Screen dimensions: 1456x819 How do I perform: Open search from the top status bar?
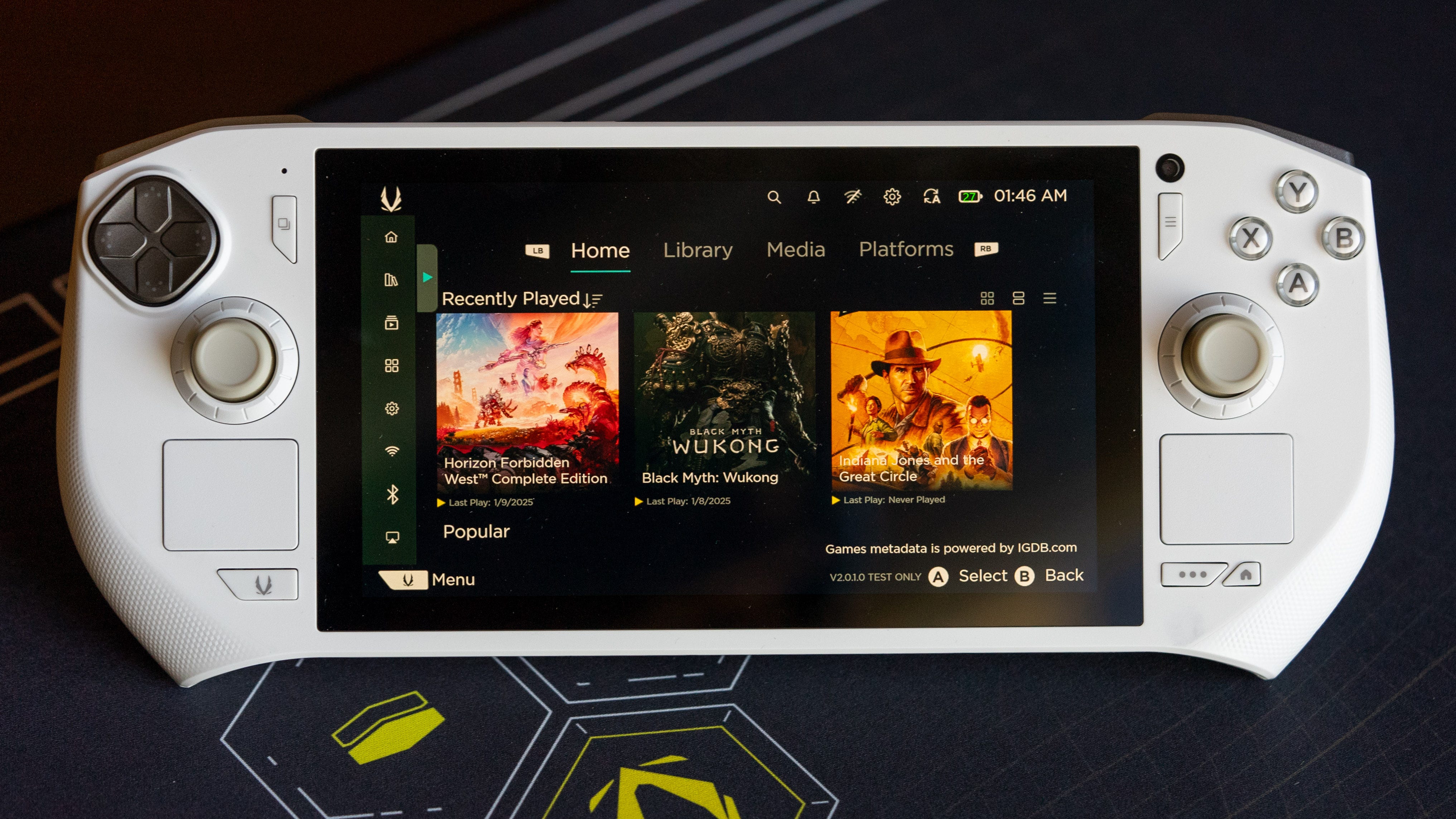[775, 197]
